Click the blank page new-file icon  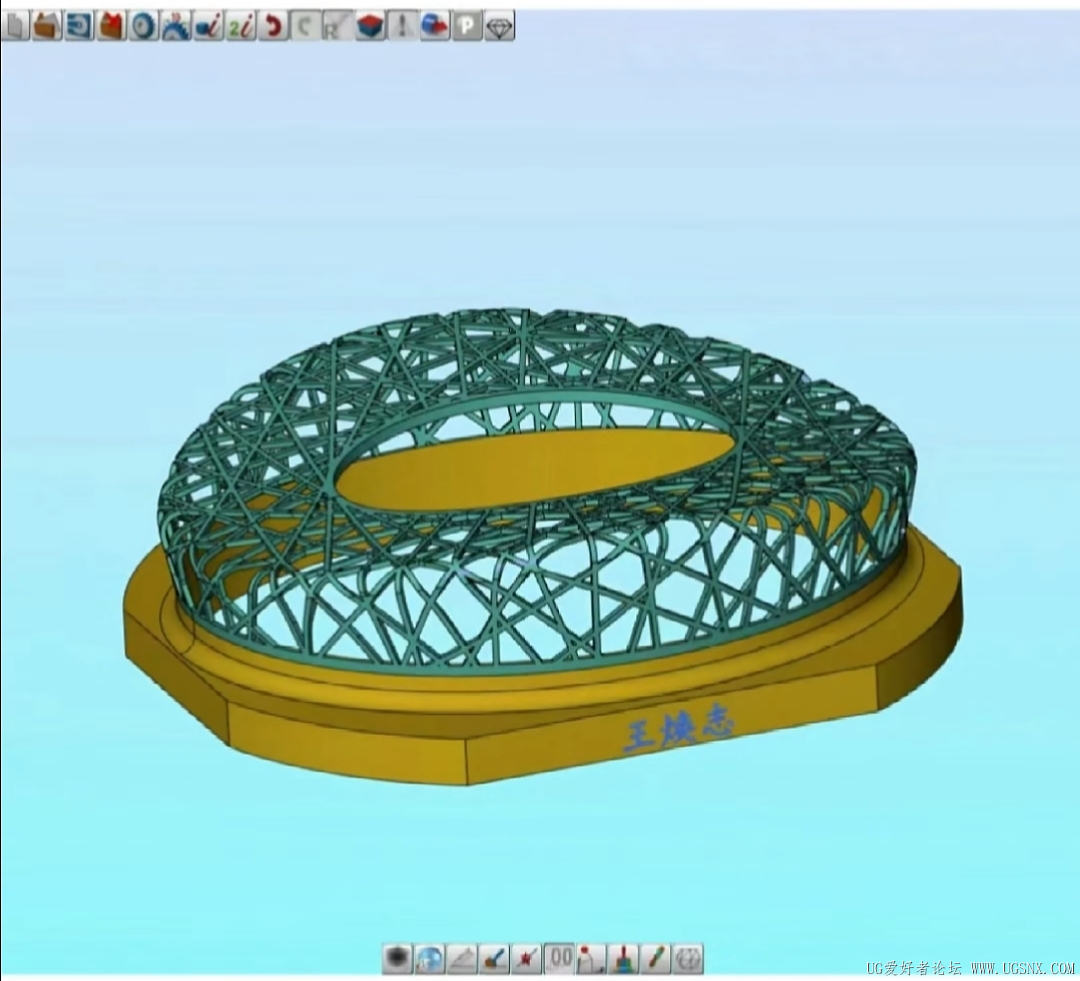[x=14, y=27]
